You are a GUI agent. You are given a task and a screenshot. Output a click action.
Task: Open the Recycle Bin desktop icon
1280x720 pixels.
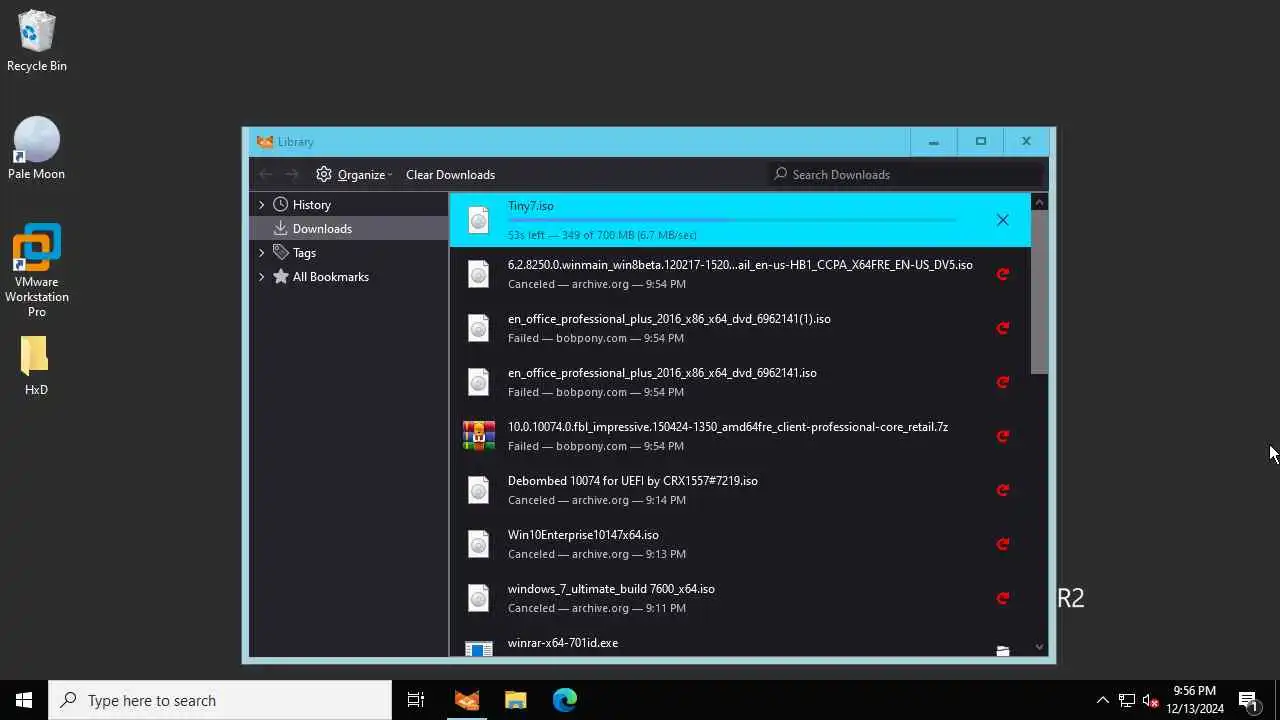click(37, 41)
